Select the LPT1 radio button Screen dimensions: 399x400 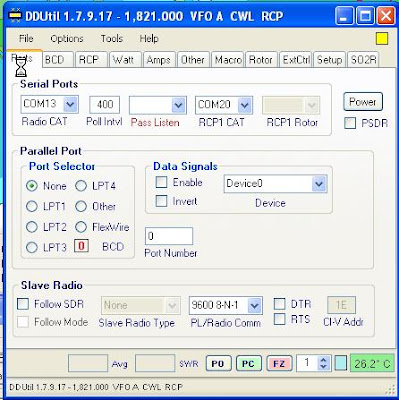32,206
